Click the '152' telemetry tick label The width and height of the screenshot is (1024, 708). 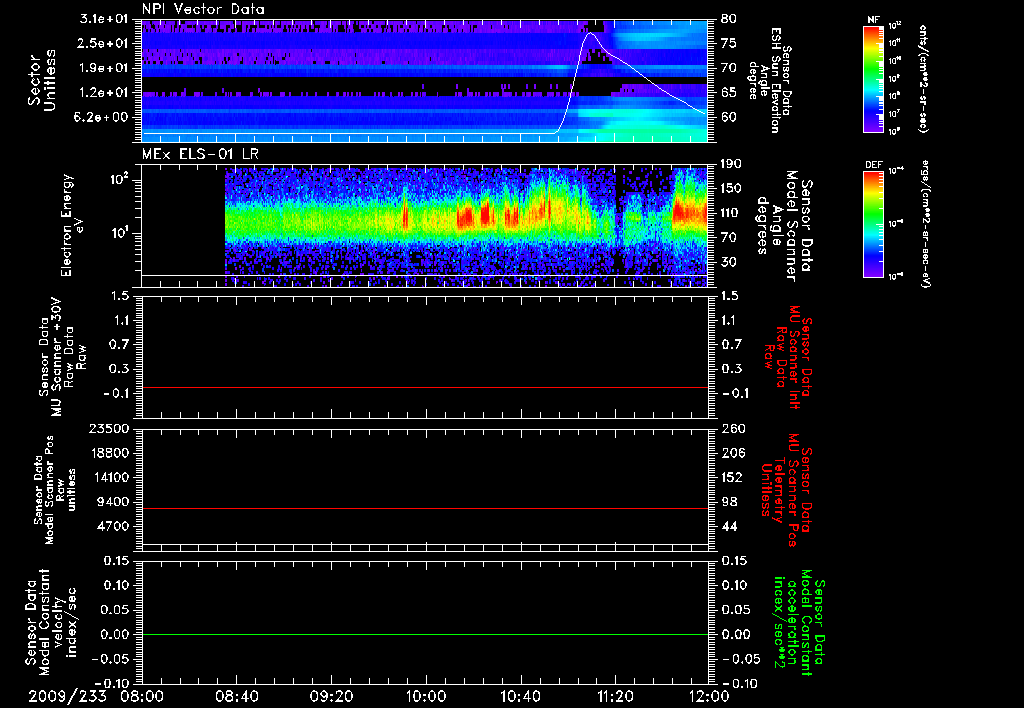point(732,477)
